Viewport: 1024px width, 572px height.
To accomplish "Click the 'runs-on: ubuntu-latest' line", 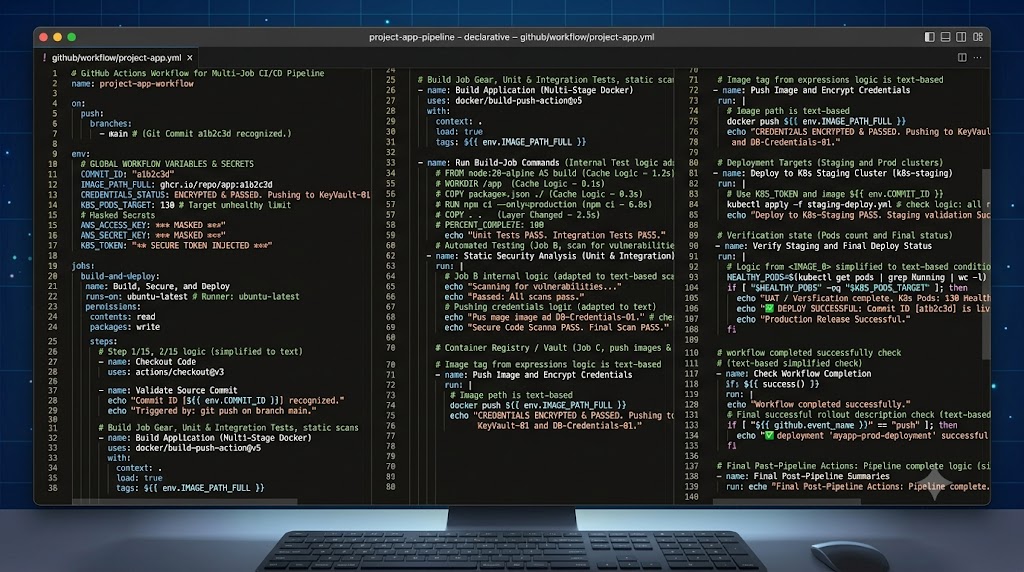I will (x=192, y=296).
